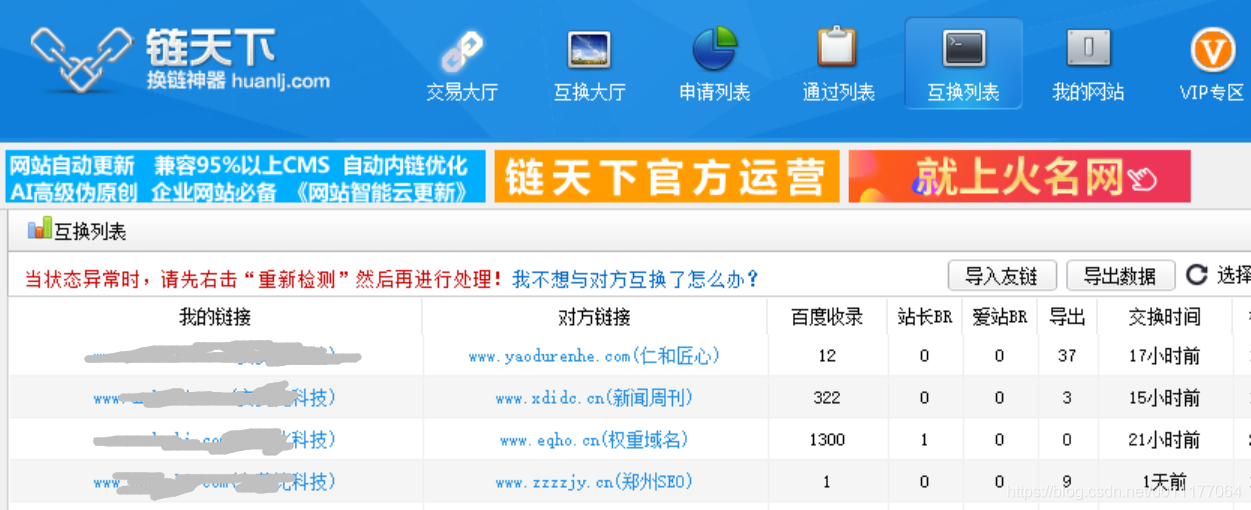Click the 百度收录 value 322
Screen dimensions: 1251x510
click(x=827, y=398)
